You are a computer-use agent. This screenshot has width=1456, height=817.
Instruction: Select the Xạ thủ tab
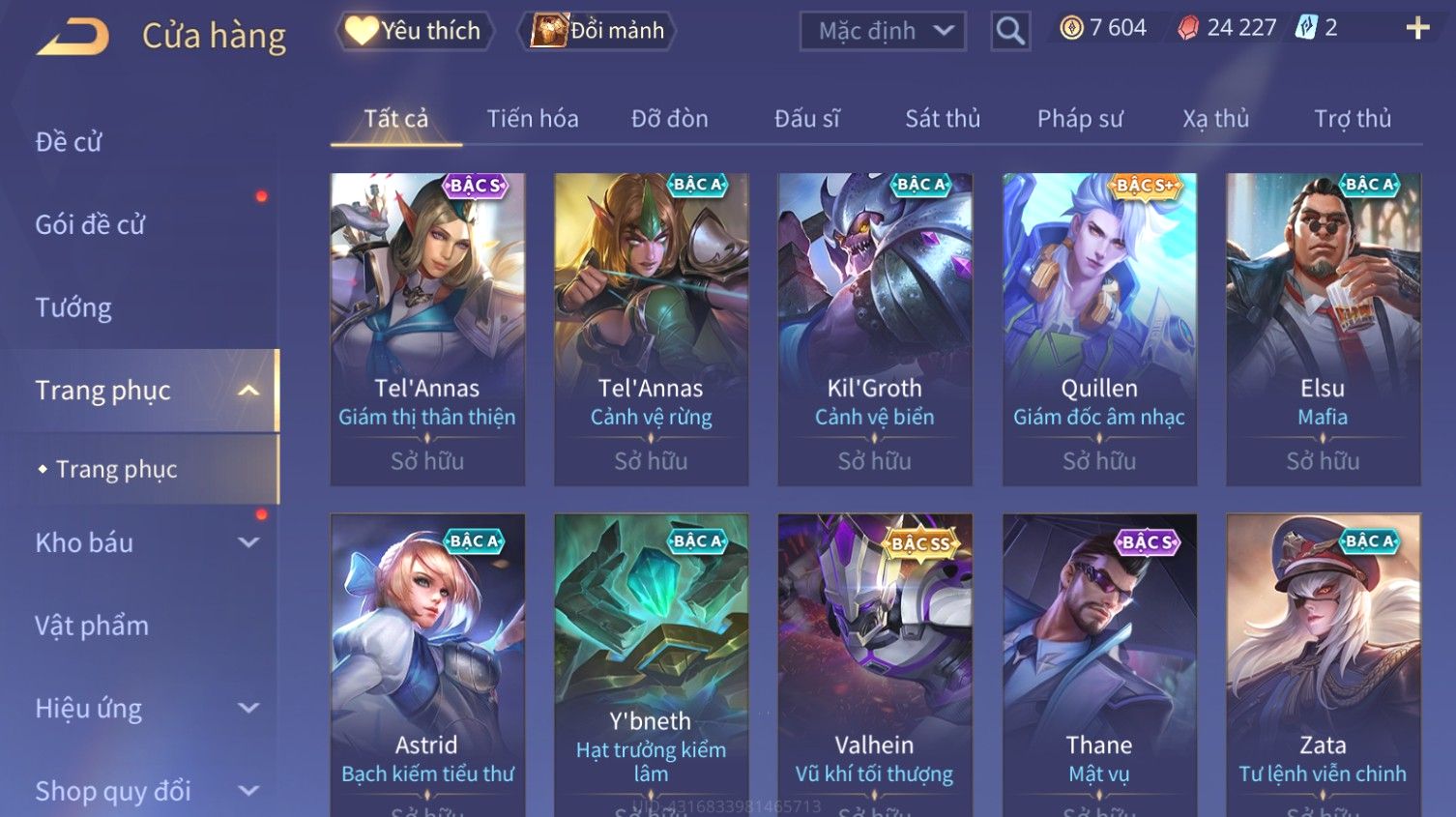1215,119
